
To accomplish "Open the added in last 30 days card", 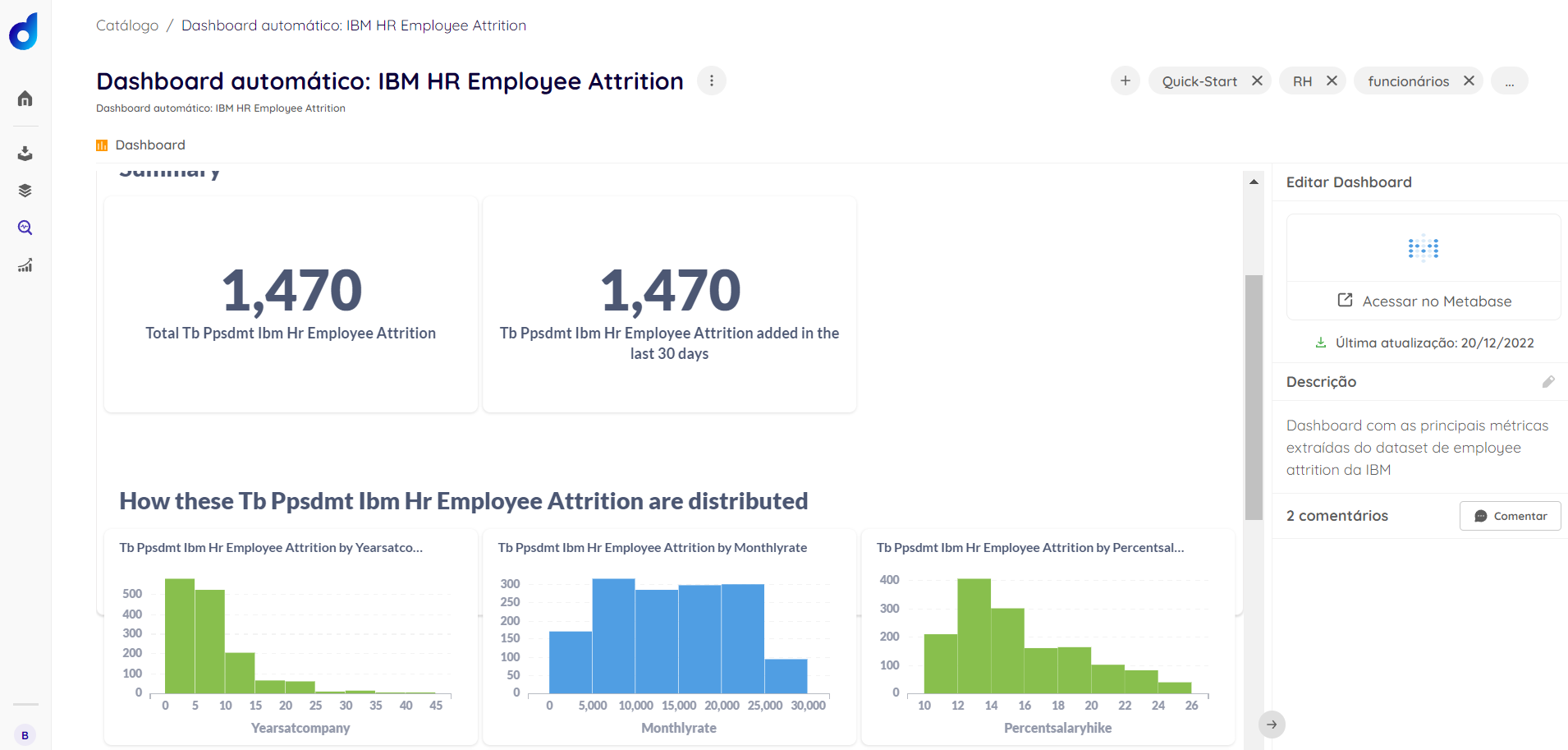I will click(x=670, y=304).
